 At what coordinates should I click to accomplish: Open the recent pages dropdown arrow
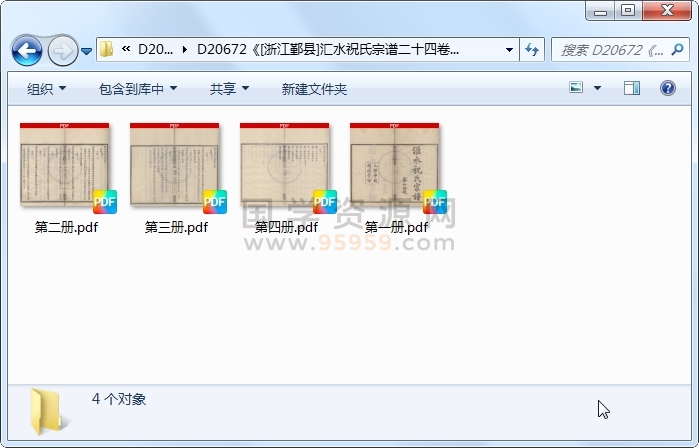pyautogui.click(x=87, y=51)
